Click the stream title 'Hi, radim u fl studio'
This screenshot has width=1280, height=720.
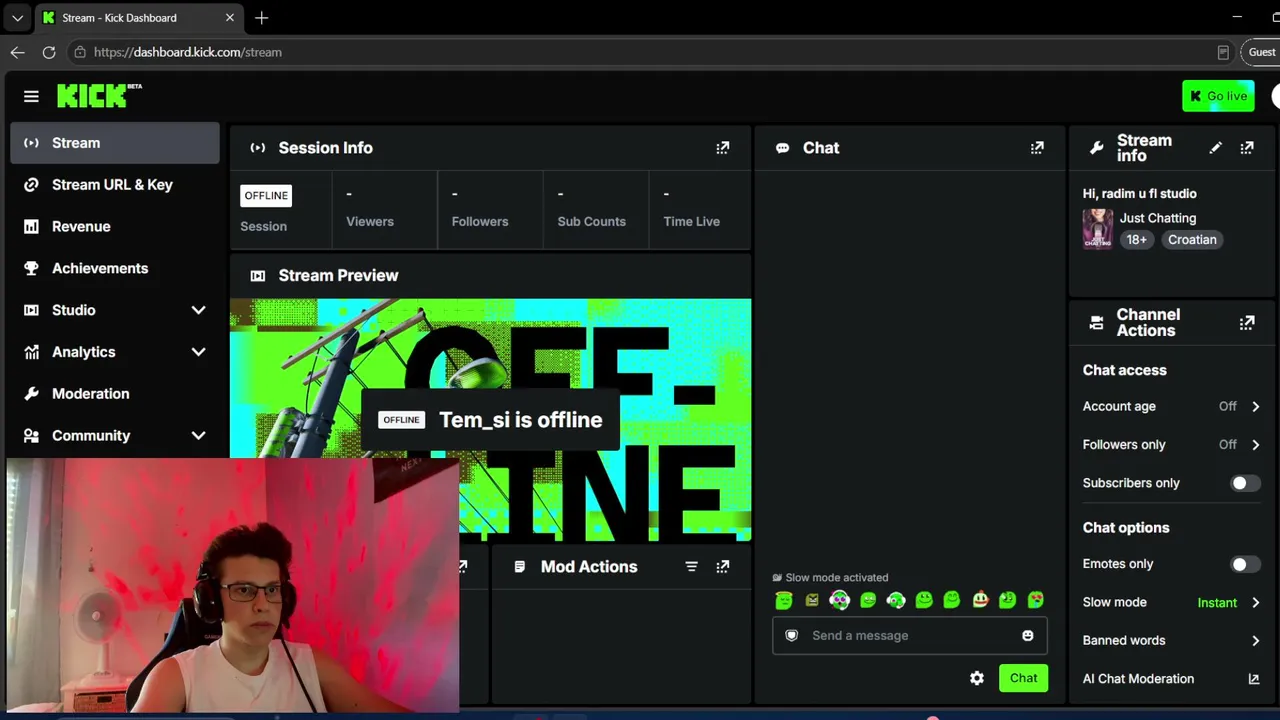tap(1140, 194)
